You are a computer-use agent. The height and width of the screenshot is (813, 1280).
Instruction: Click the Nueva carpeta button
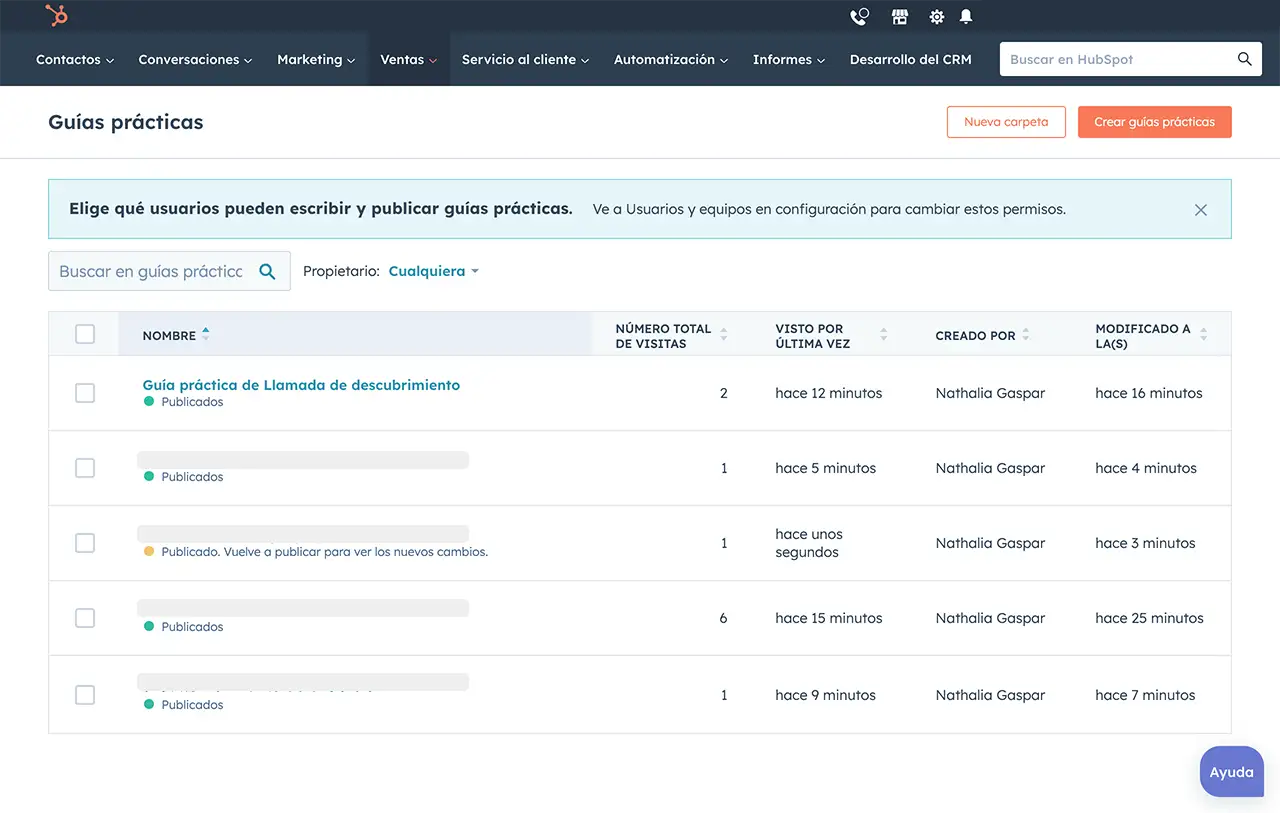pyautogui.click(x=1006, y=122)
